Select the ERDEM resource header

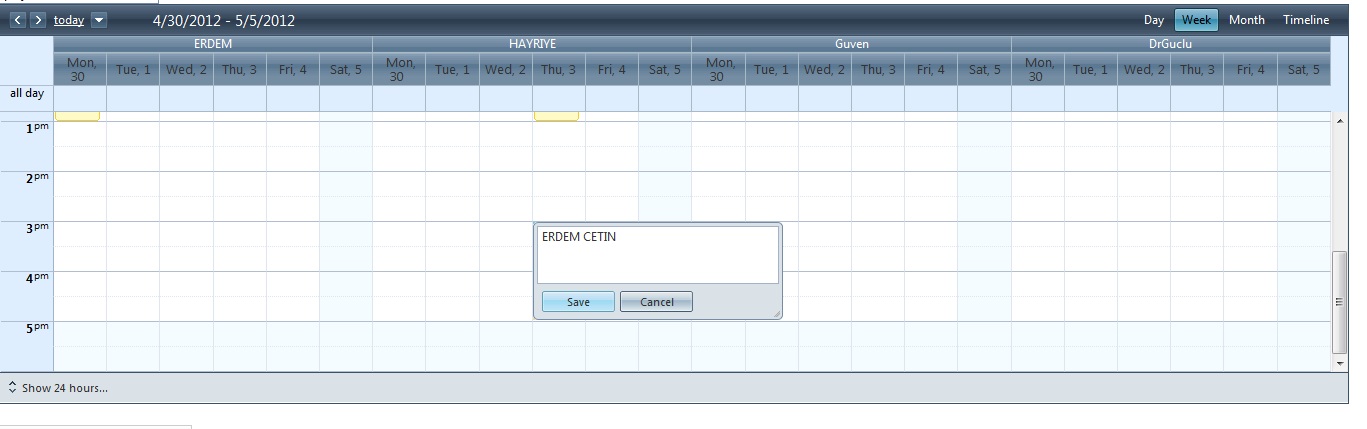(212, 44)
